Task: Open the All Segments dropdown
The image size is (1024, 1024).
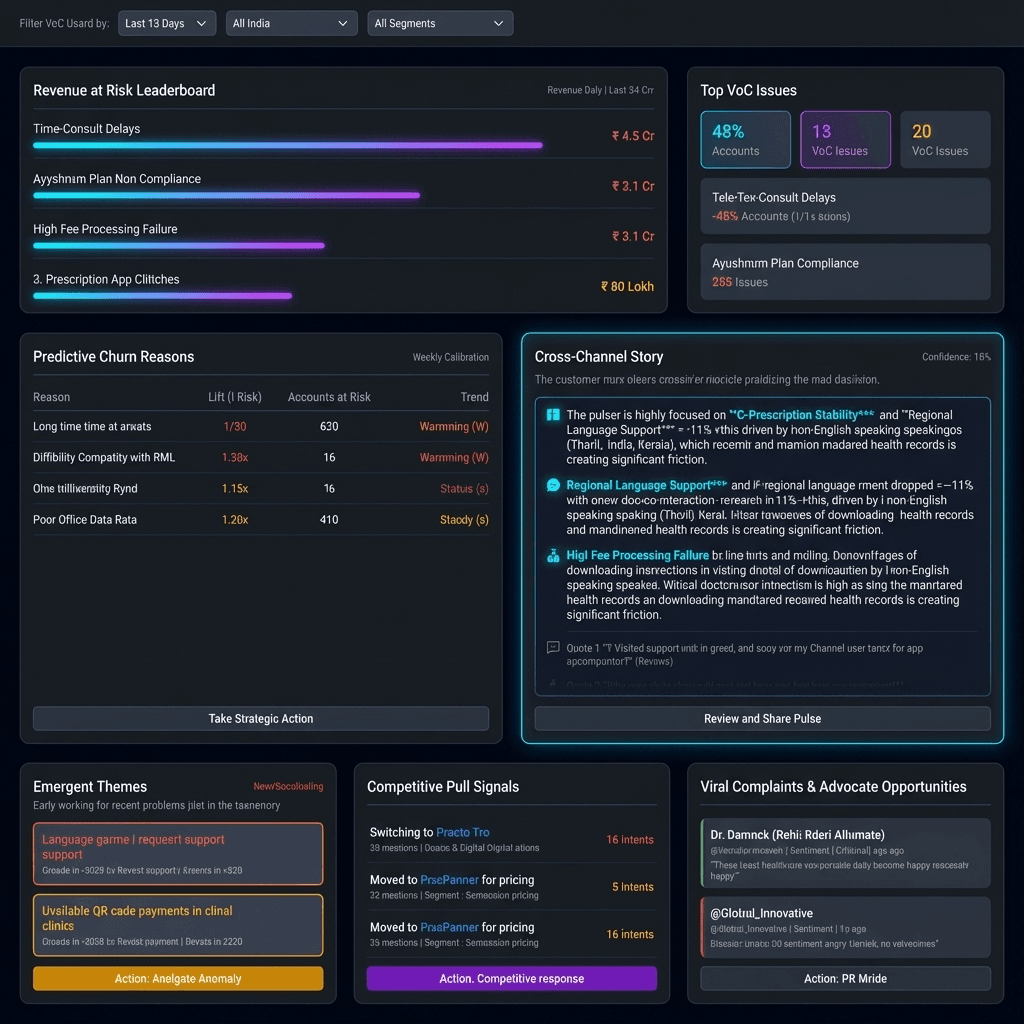Action: 440,23
